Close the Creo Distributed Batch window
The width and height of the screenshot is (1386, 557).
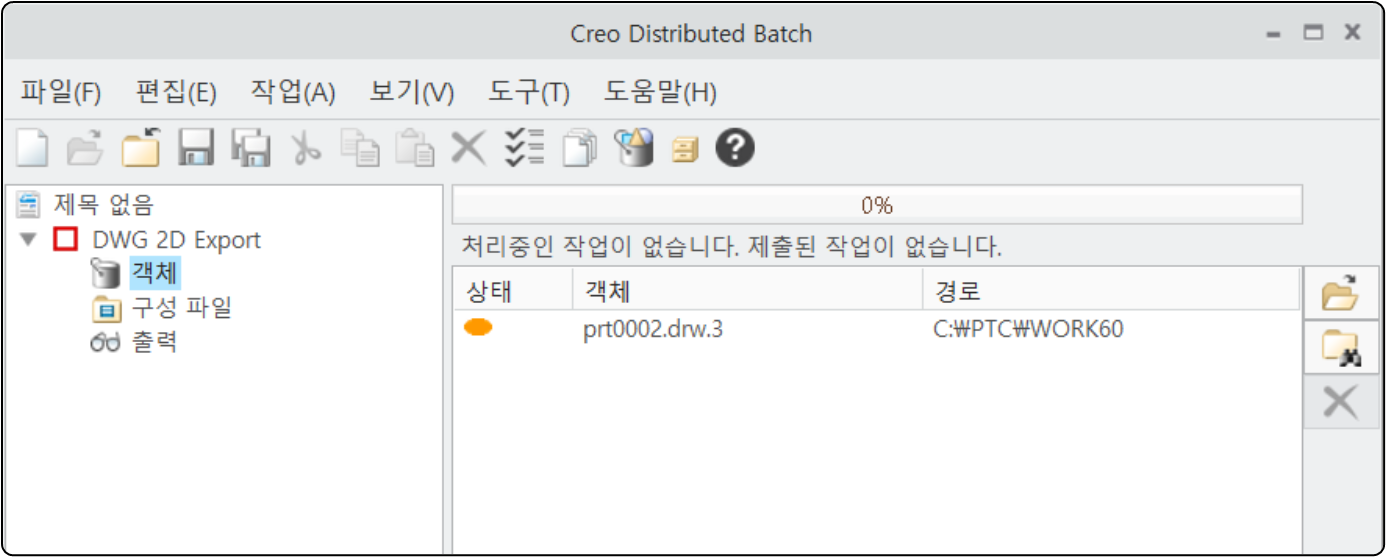(x=1352, y=33)
